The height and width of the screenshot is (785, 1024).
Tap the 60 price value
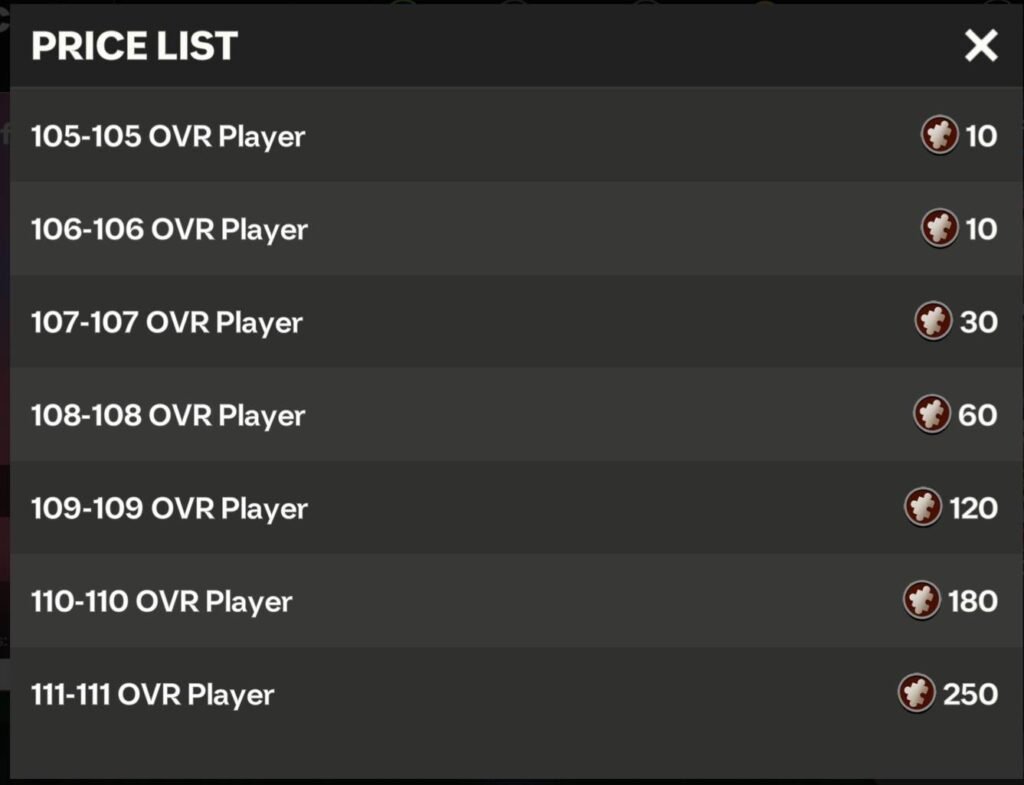pyautogui.click(x=977, y=415)
